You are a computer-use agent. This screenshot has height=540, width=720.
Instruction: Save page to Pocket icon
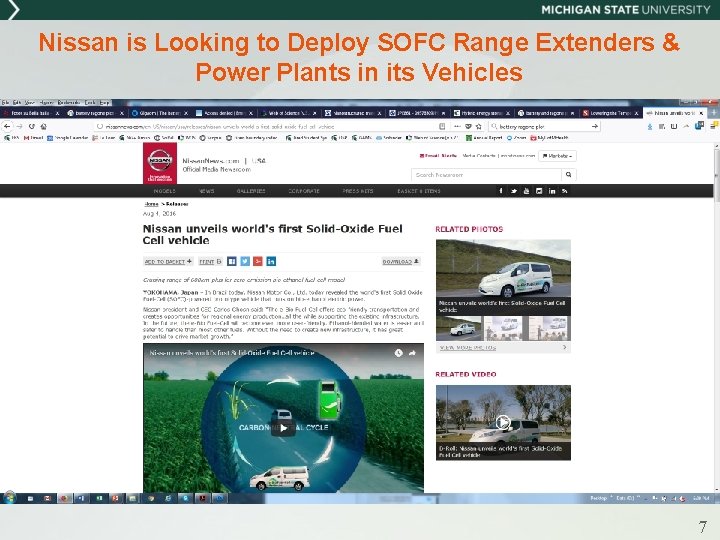pyautogui.click(x=468, y=126)
